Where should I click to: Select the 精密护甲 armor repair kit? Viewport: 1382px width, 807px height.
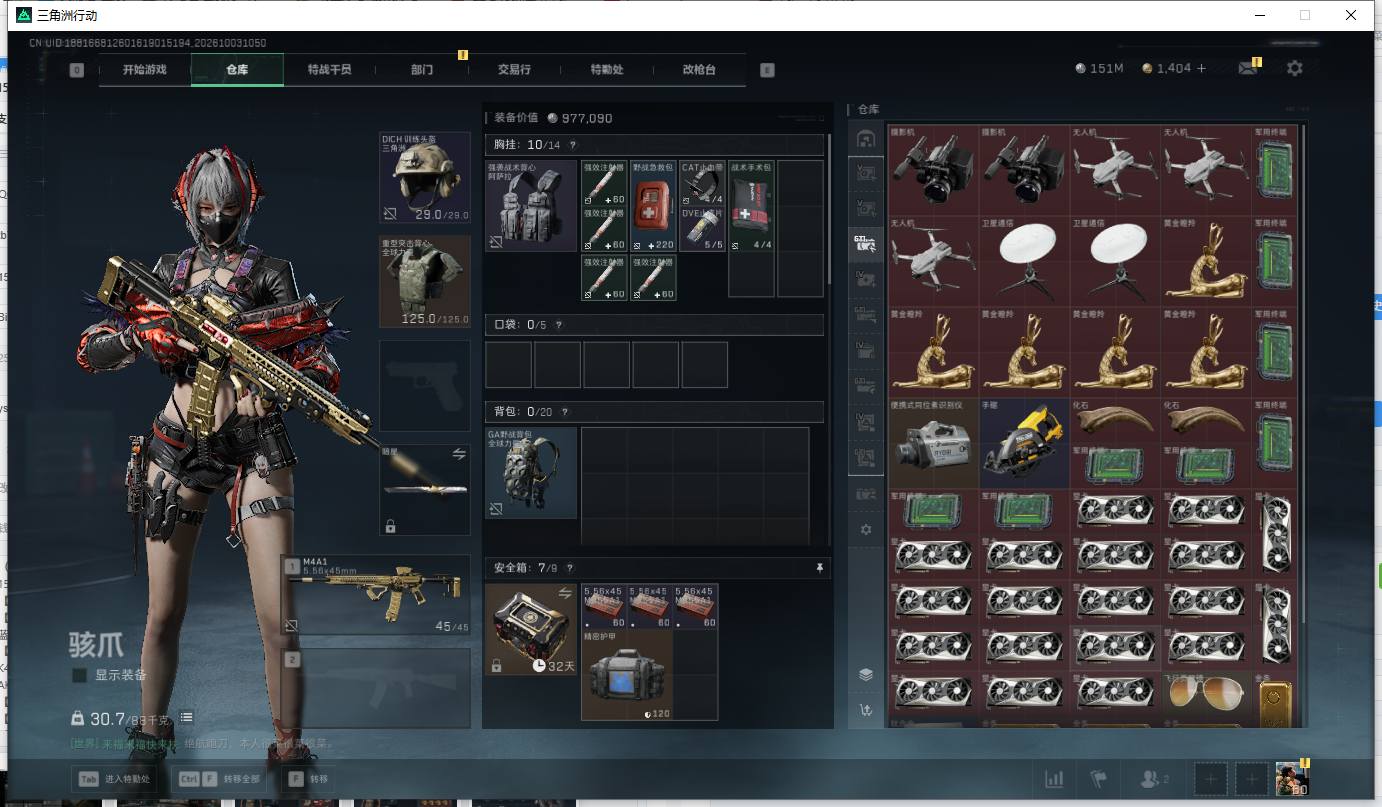pyautogui.click(x=626, y=675)
